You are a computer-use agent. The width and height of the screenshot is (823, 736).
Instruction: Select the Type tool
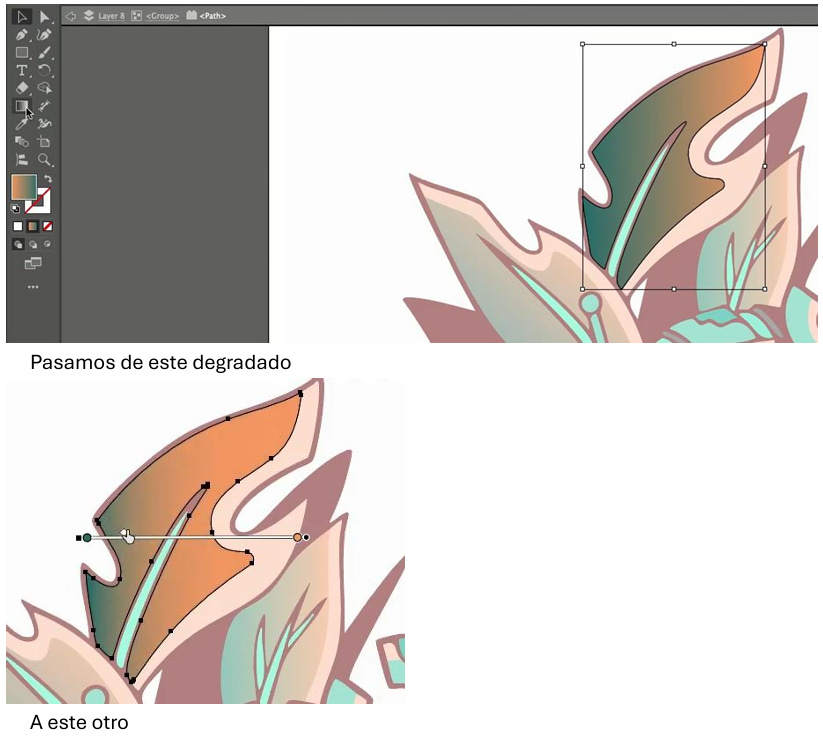coord(22,70)
